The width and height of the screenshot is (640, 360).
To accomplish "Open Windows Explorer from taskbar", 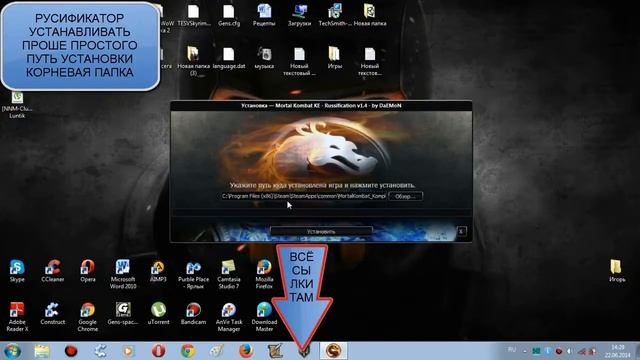I will pos(42,351).
